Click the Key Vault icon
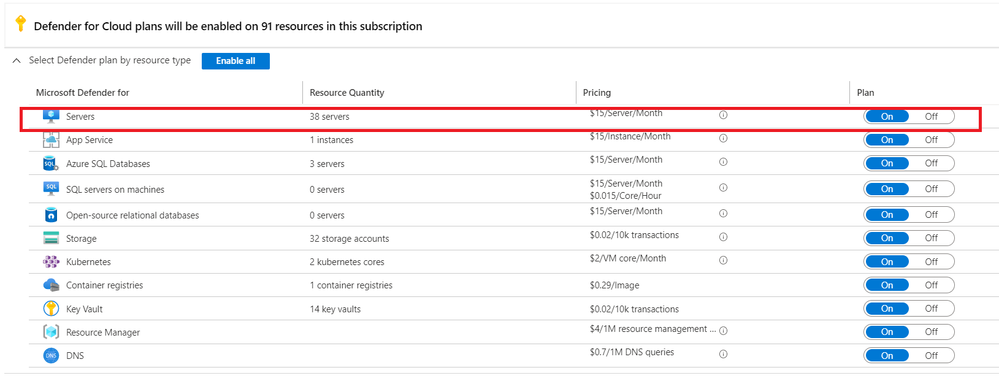Viewport: 999px width, 383px height. pos(51,309)
